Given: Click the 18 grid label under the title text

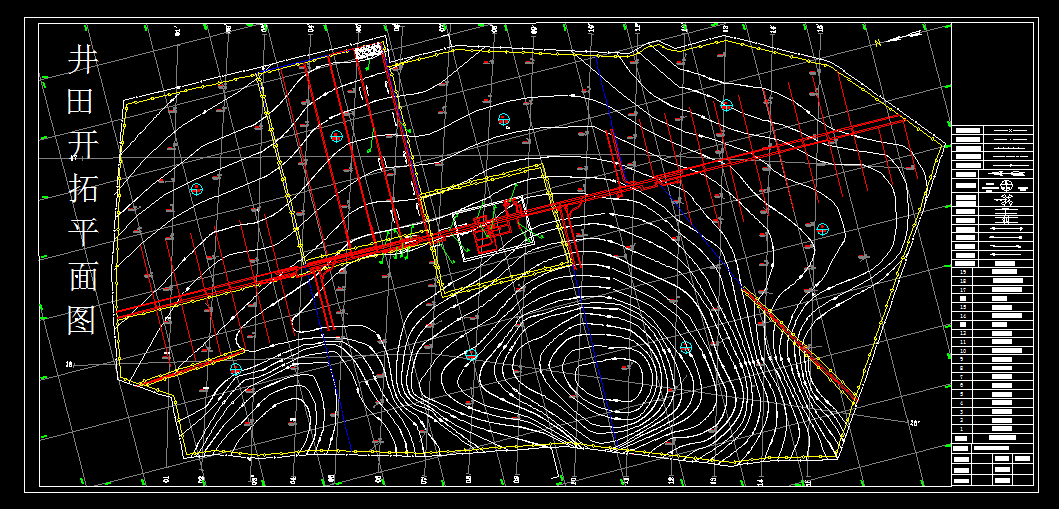Looking at the screenshot, I should [69, 364].
